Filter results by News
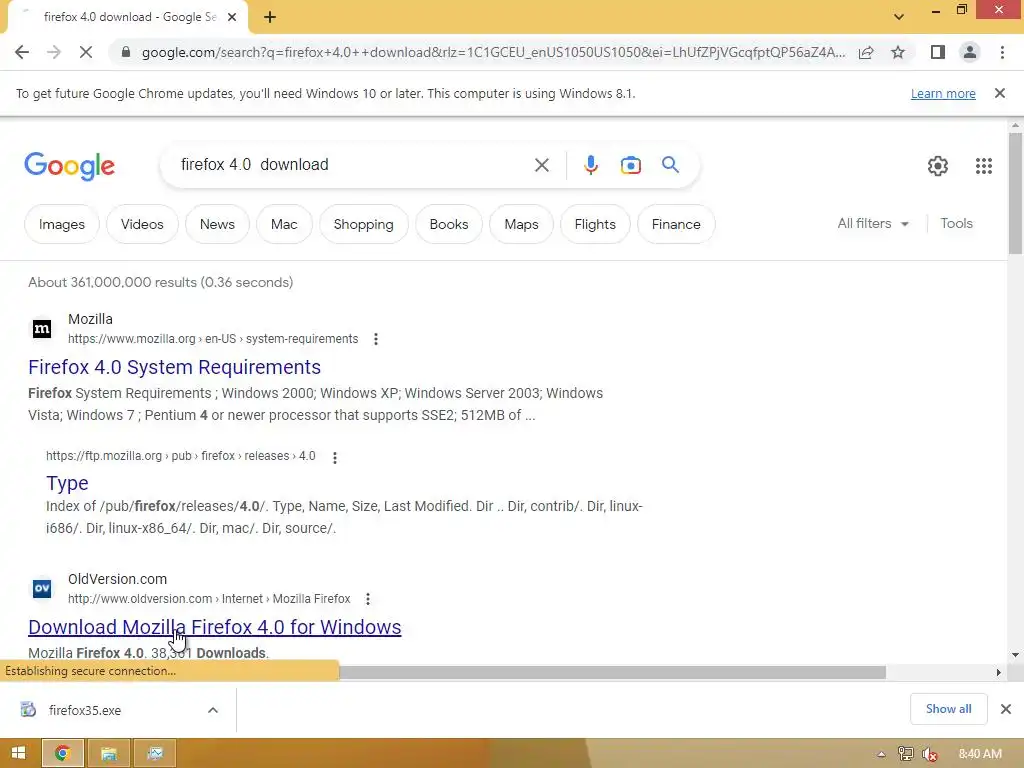 point(217,224)
